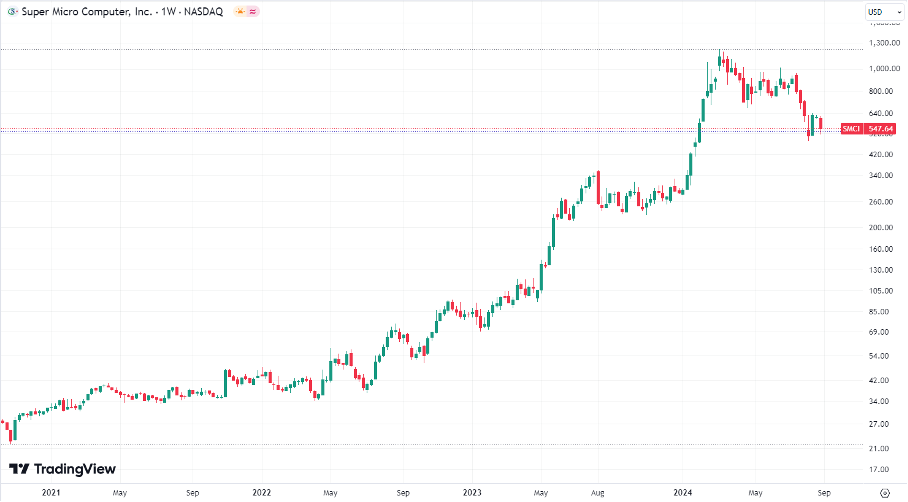This screenshot has width=908, height=502.
Task: Click the 2023 label on the time axis
Action: (x=473, y=492)
